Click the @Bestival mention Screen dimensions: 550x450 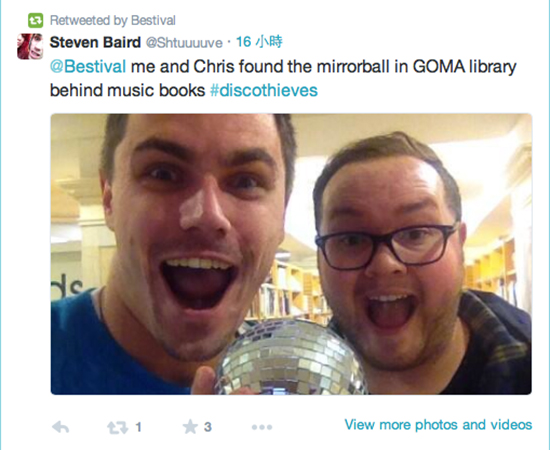pos(88,66)
